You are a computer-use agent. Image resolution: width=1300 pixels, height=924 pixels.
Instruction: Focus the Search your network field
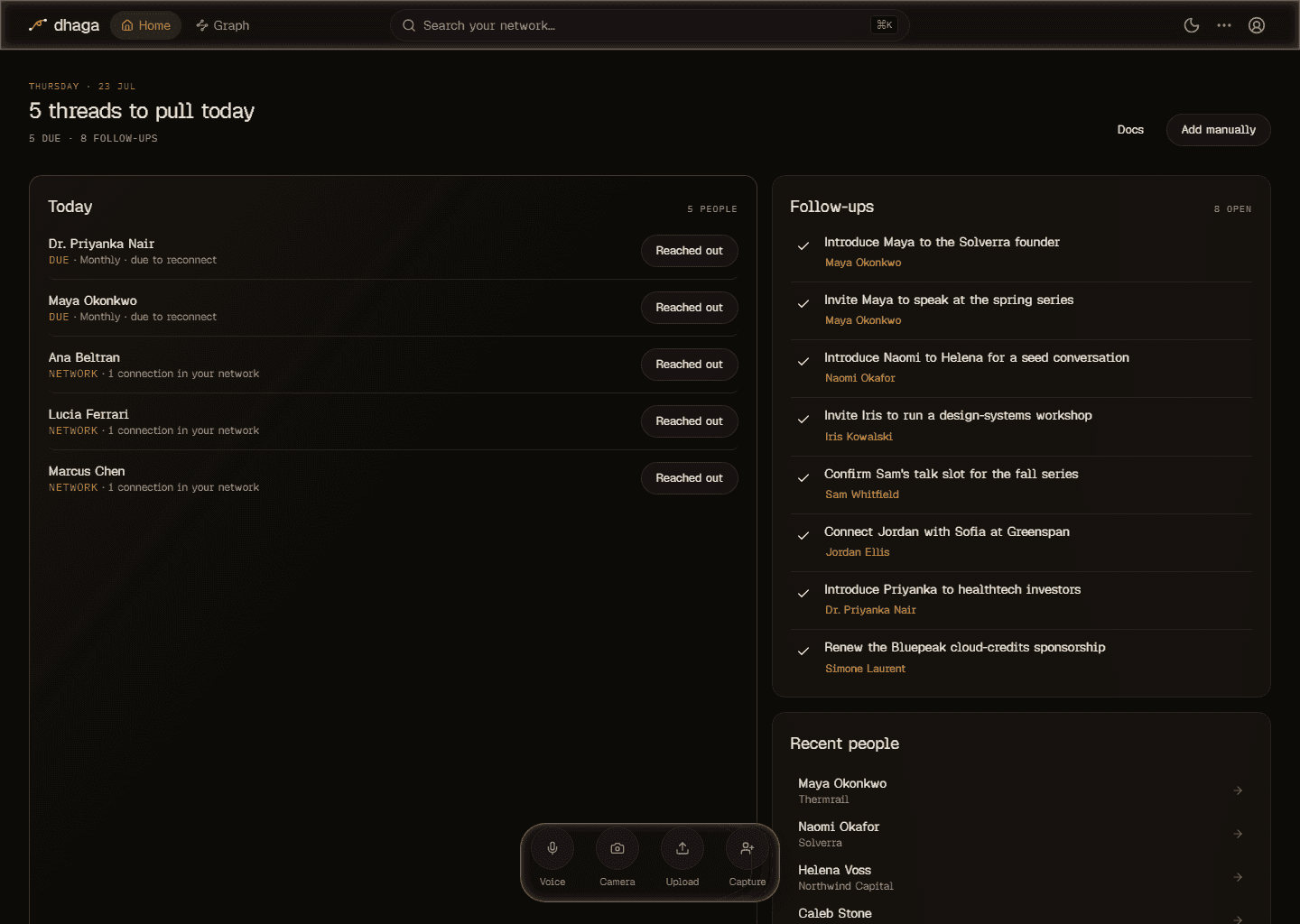649,25
